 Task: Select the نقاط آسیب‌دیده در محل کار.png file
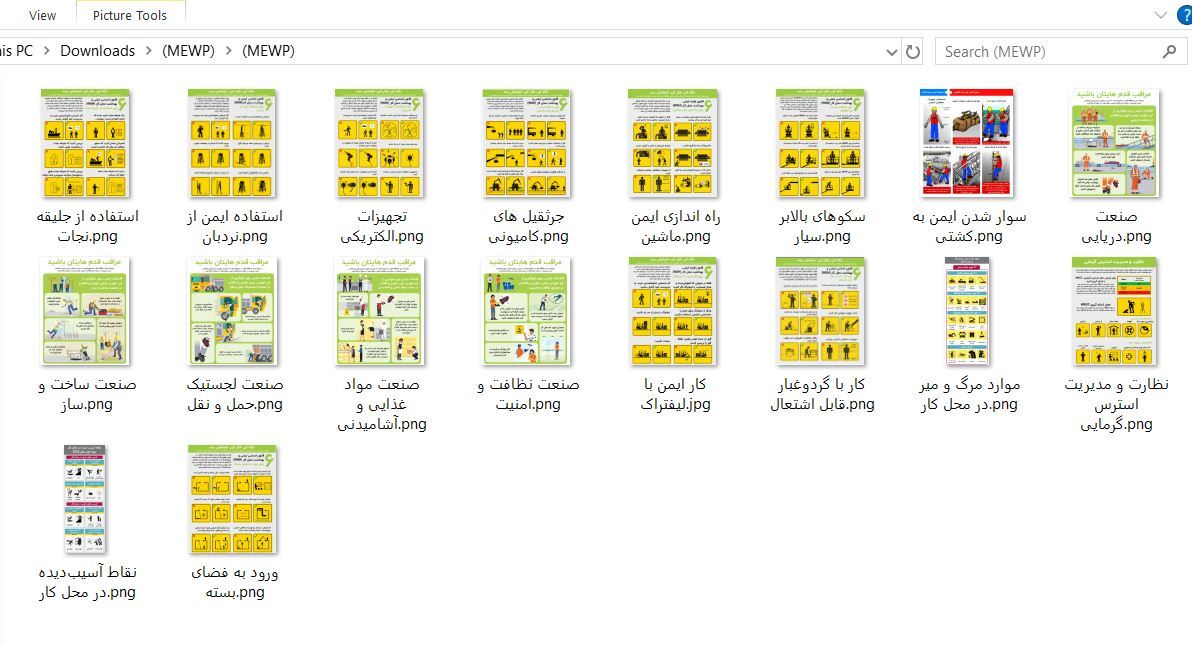tap(85, 500)
